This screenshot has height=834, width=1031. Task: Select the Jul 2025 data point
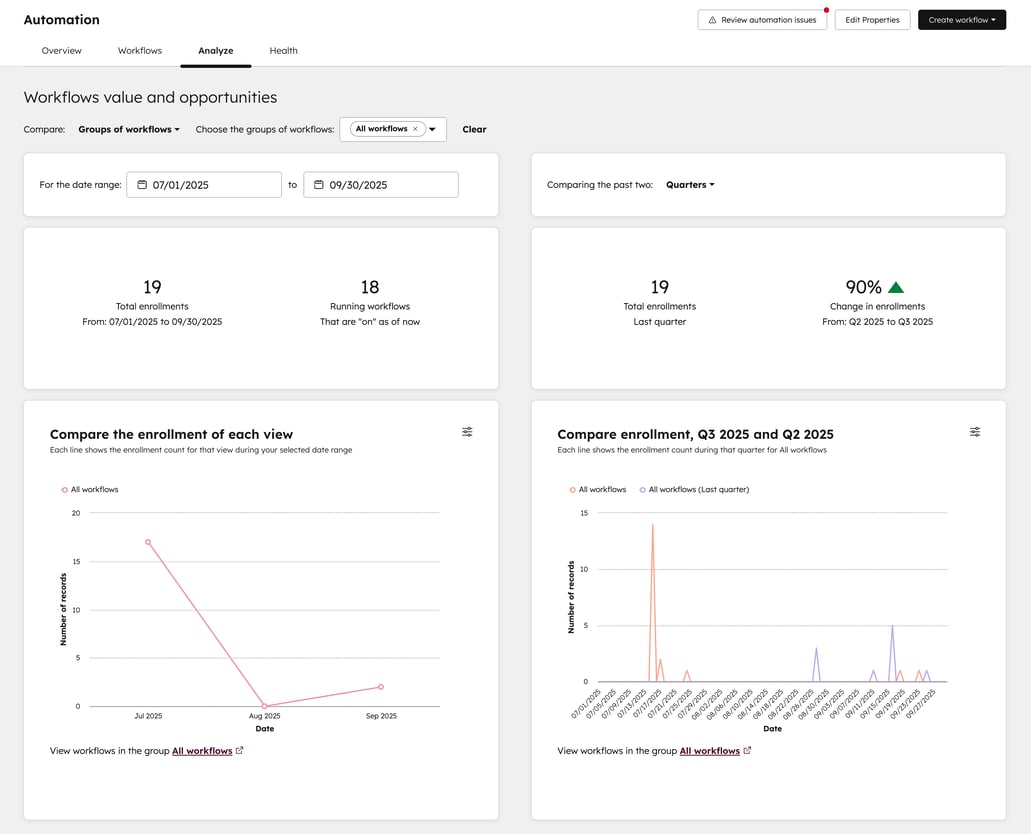[x=148, y=542]
